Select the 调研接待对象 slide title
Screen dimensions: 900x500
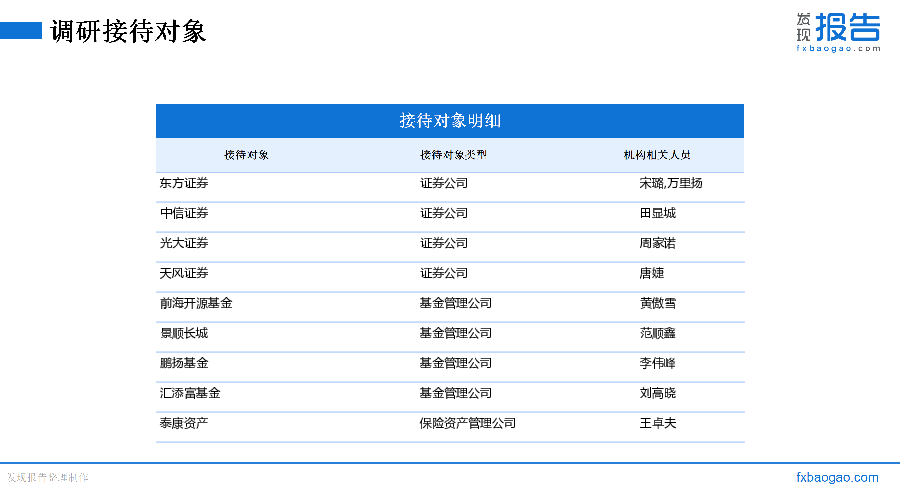[128, 31]
